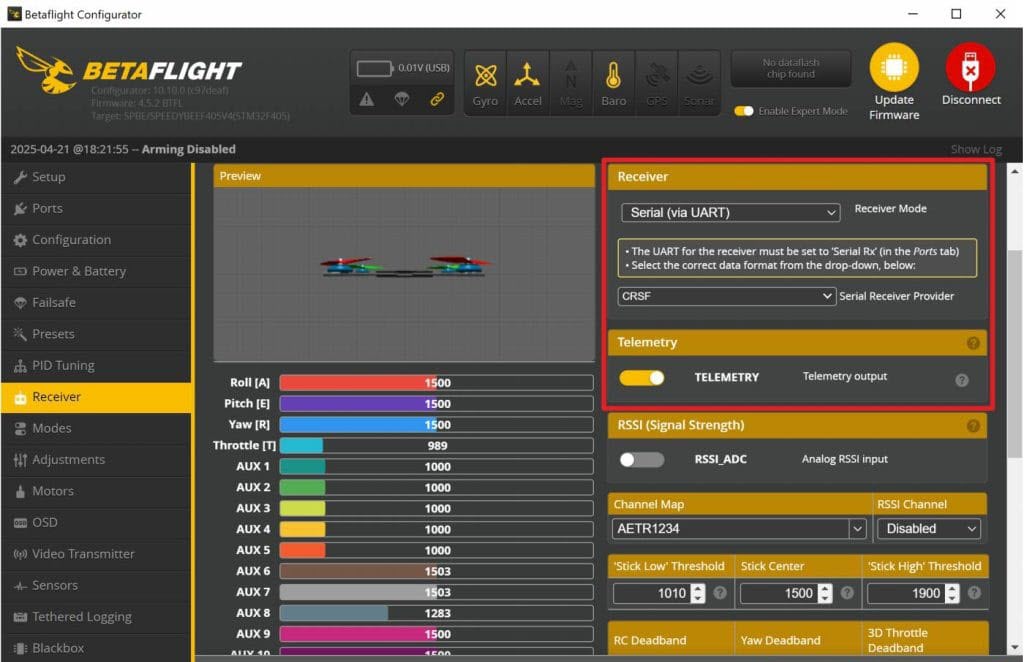The height and width of the screenshot is (662, 1026).
Task: Open the Serial Receiver Provider CRSF dropdown
Action: point(726,296)
